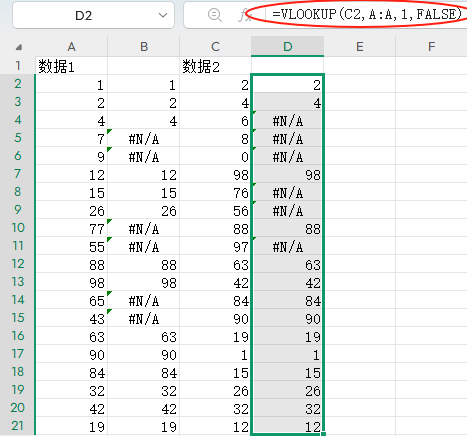Click cell C15 with value 90
The image size is (467, 436).
(x=215, y=318)
